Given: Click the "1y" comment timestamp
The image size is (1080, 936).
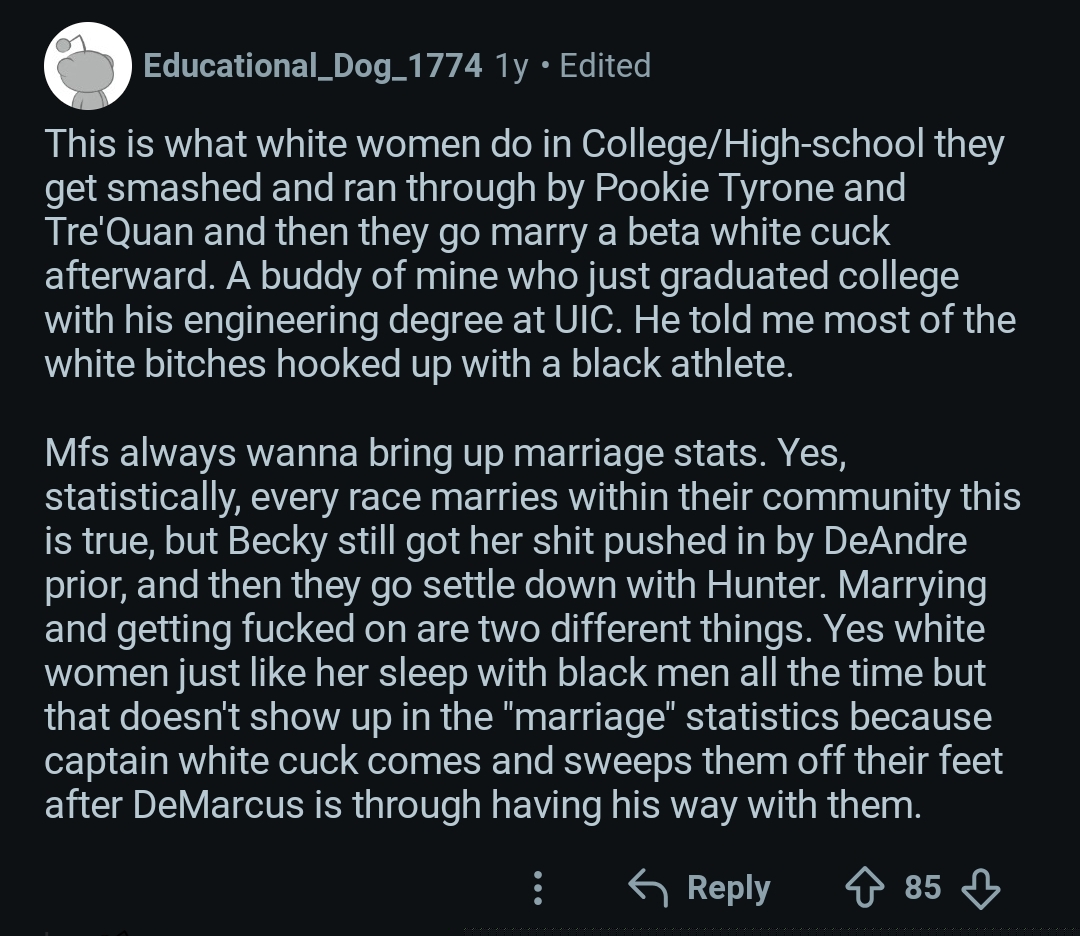Looking at the screenshot, I should point(512,66).
